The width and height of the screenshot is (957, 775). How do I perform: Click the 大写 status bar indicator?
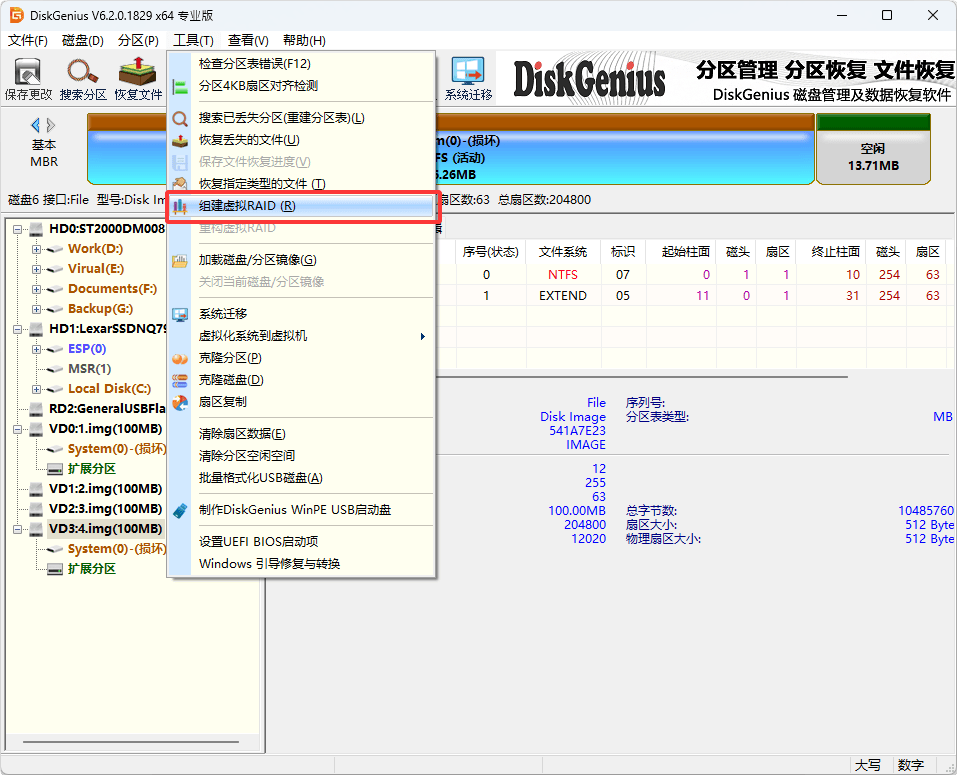pyautogui.click(x=867, y=765)
